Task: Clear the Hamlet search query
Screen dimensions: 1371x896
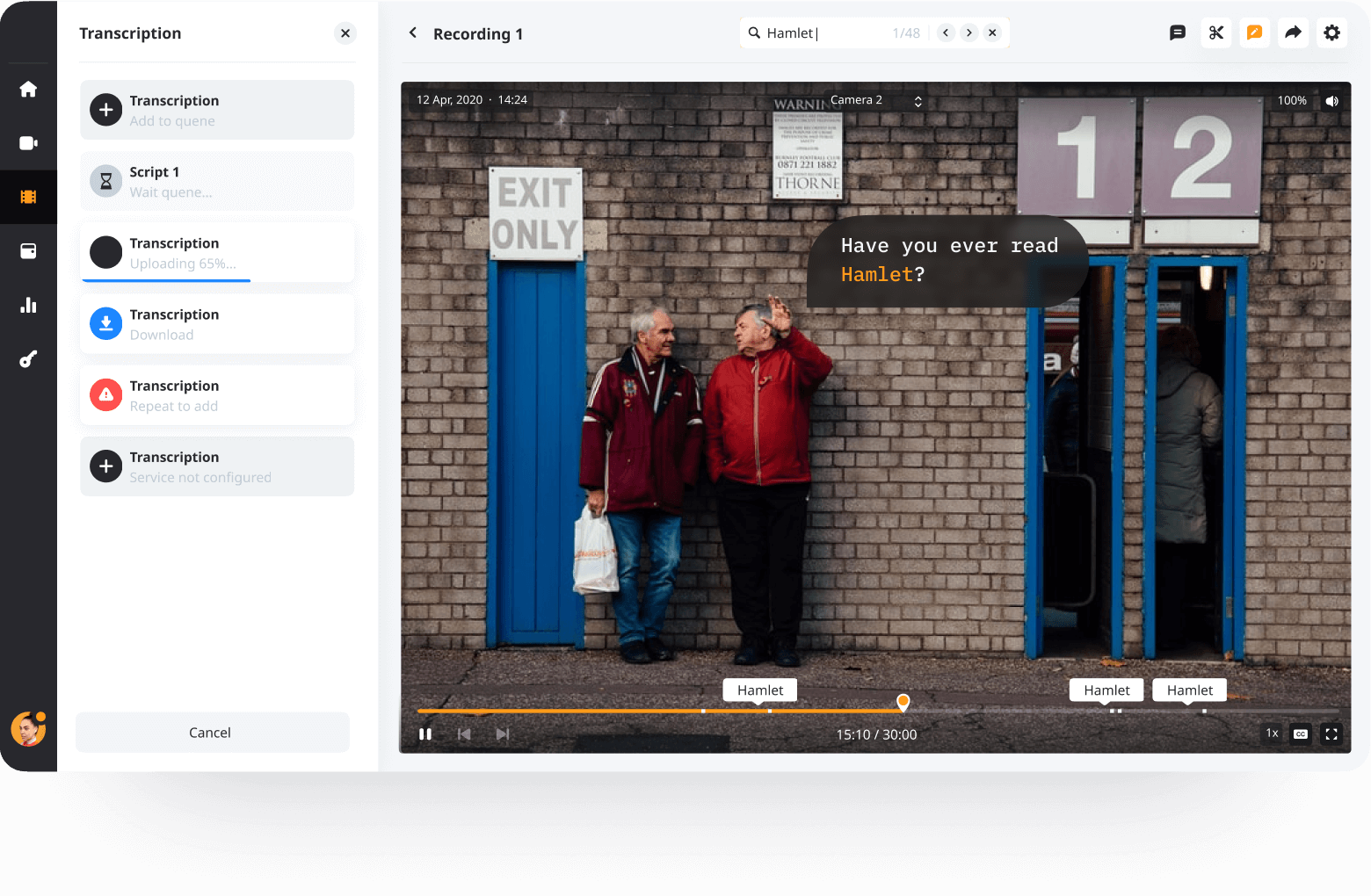Action: tap(992, 33)
